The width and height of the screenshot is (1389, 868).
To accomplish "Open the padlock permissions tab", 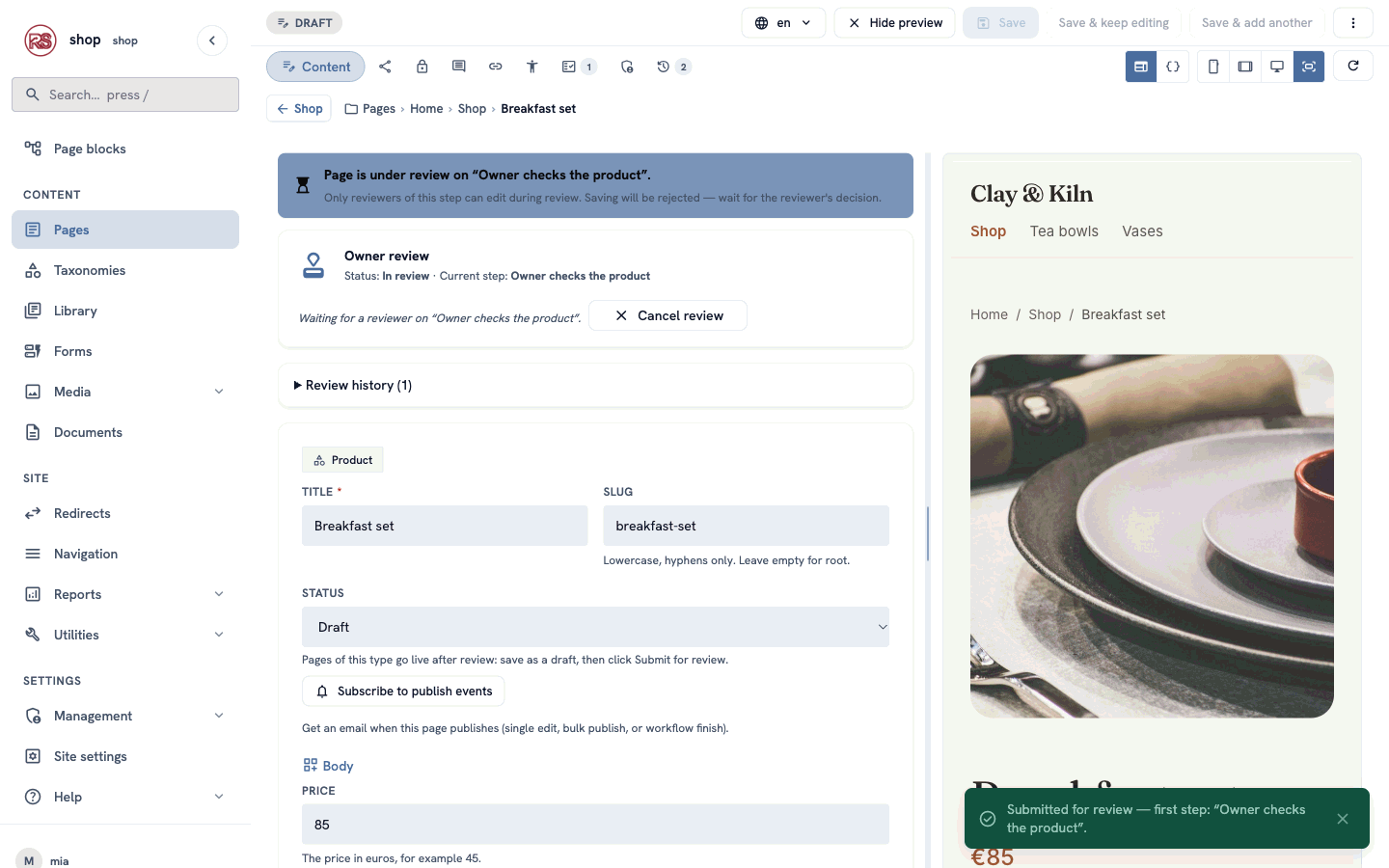I will click(x=422, y=67).
